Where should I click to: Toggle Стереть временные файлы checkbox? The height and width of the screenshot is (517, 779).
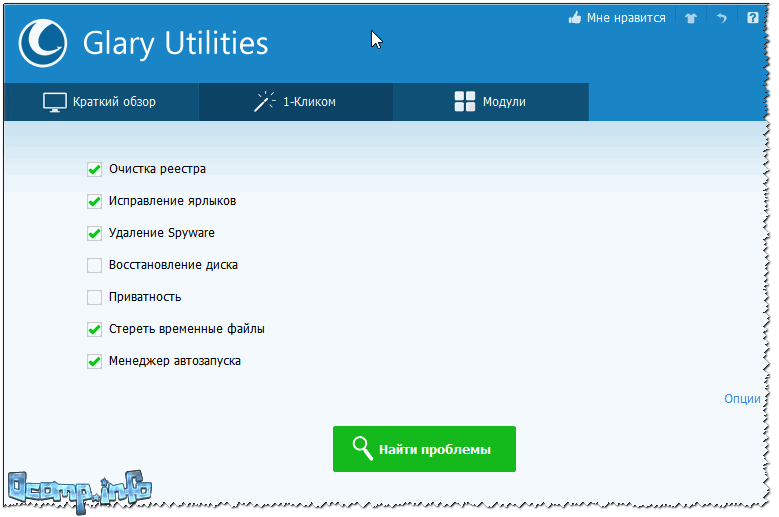[94, 329]
